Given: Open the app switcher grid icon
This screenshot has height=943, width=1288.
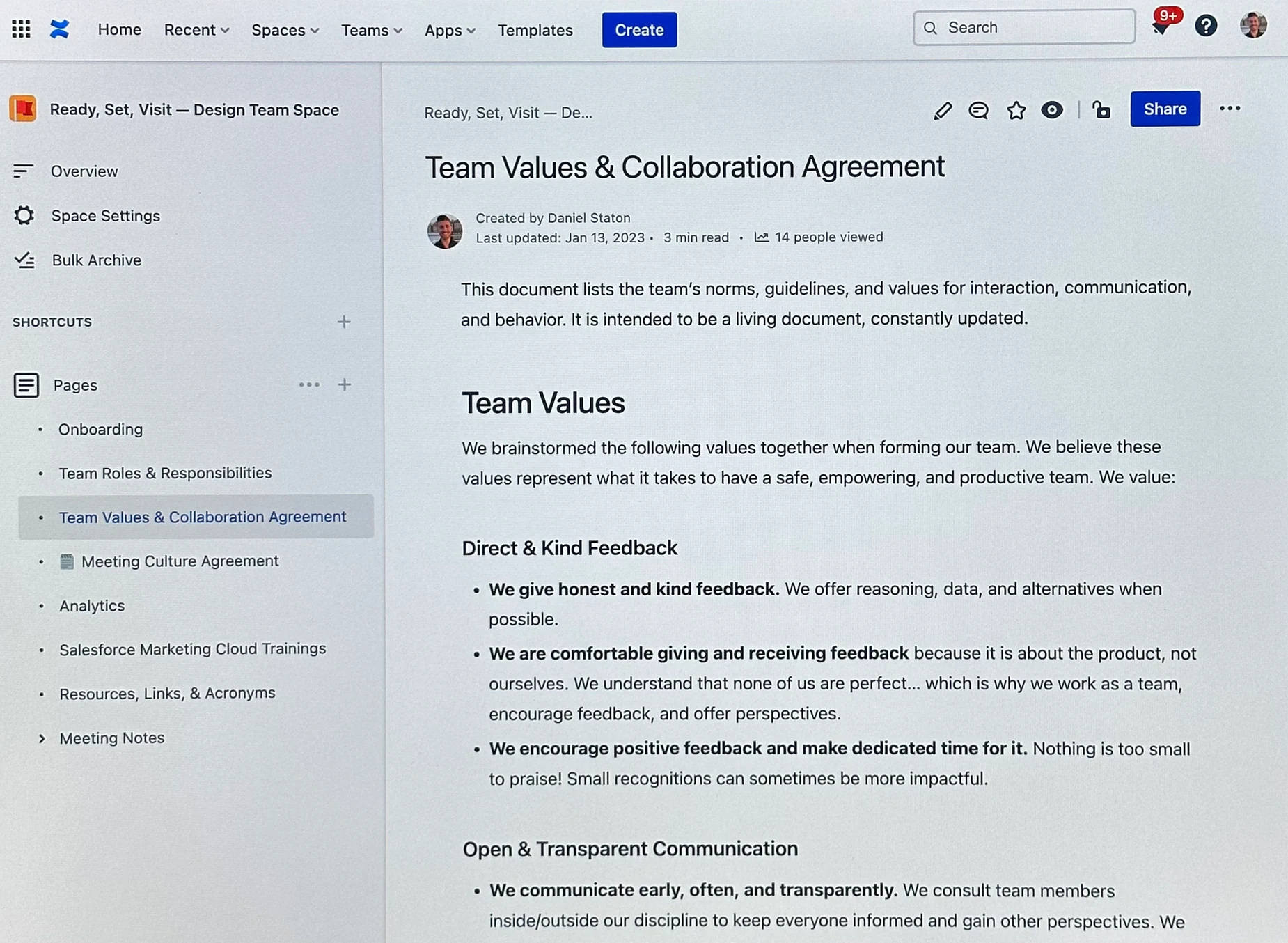Looking at the screenshot, I should pyautogui.click(x=21, y=29).
